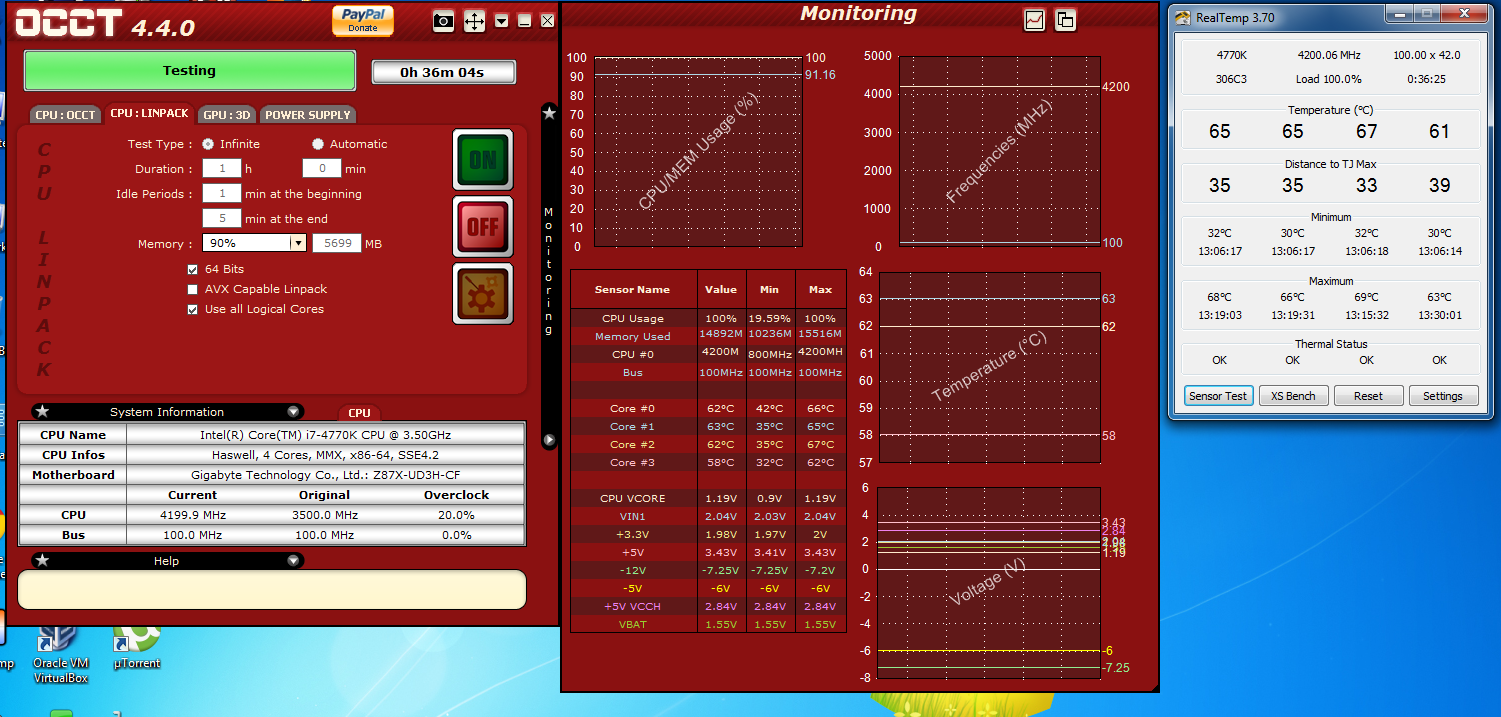This screenshot has height=717, width=1501.
Task: Click the Voltage (V) graph
Action: tap(989, 583)
